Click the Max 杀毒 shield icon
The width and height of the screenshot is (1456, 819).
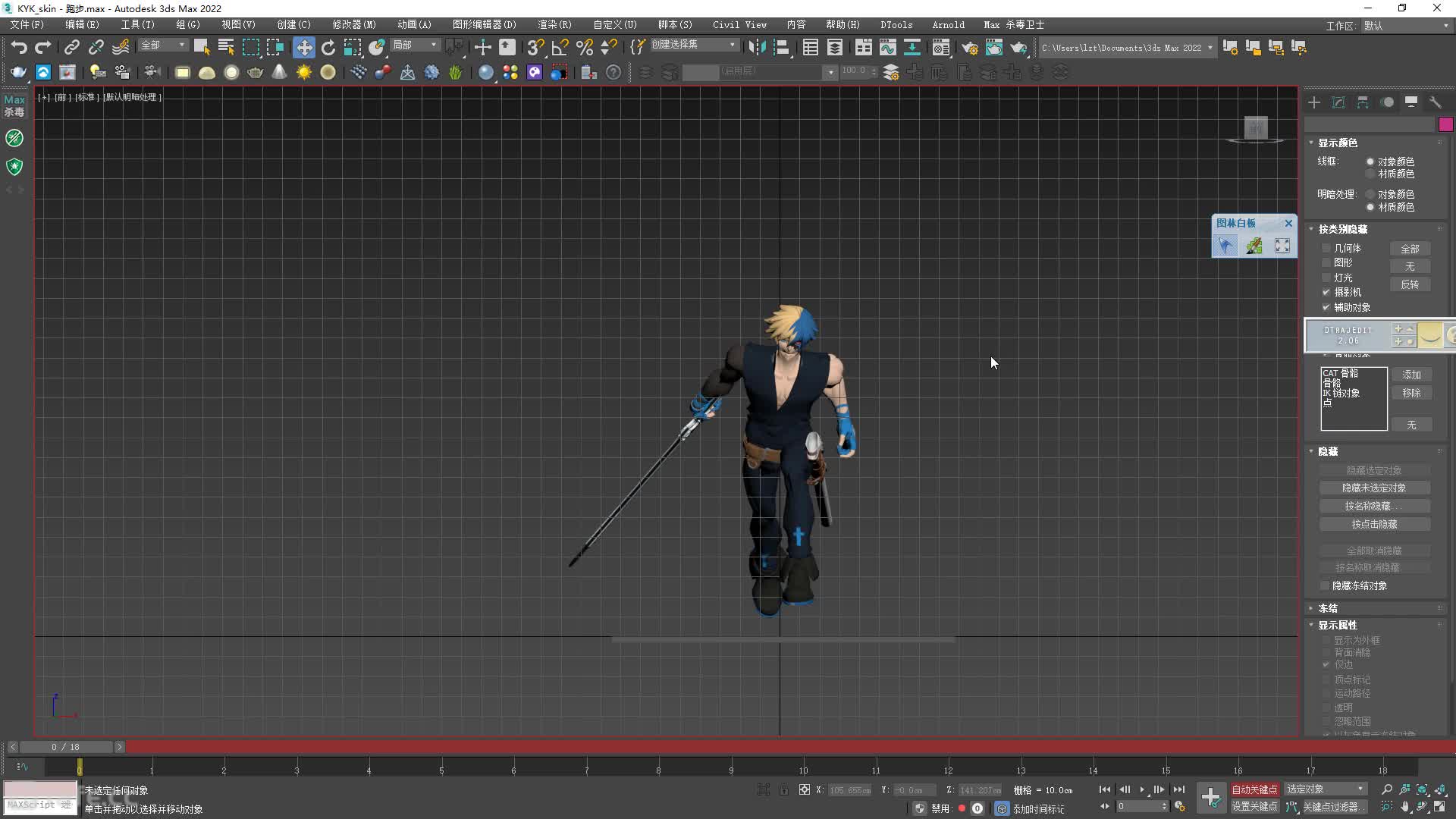14,166
